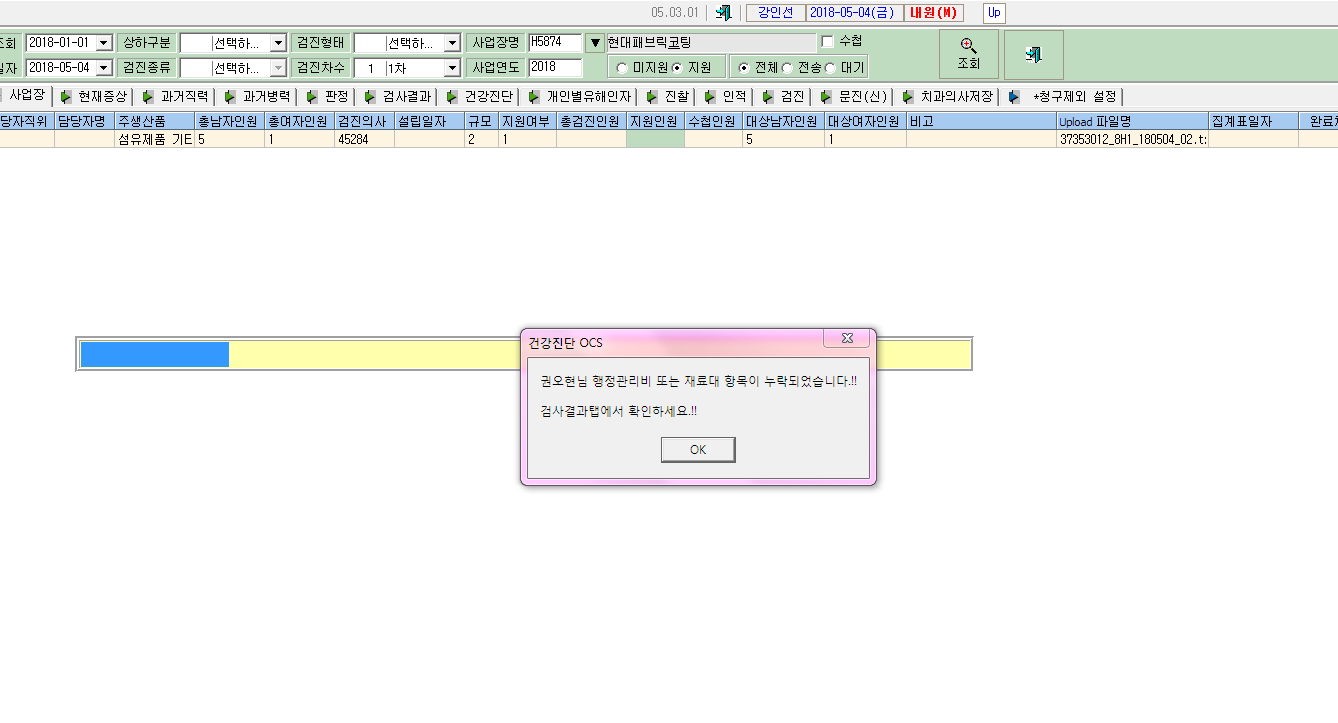
Task: Open the 청구제외 설정 tab
Action: 1065,97
